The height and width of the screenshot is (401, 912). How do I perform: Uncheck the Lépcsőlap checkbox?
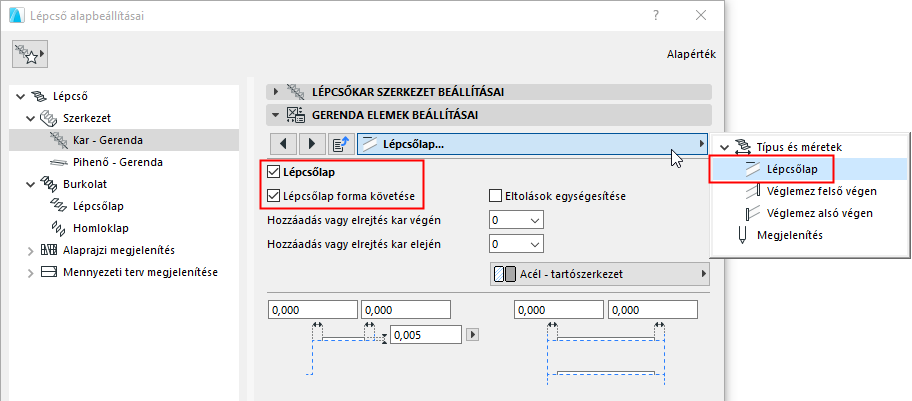(273, 172)
